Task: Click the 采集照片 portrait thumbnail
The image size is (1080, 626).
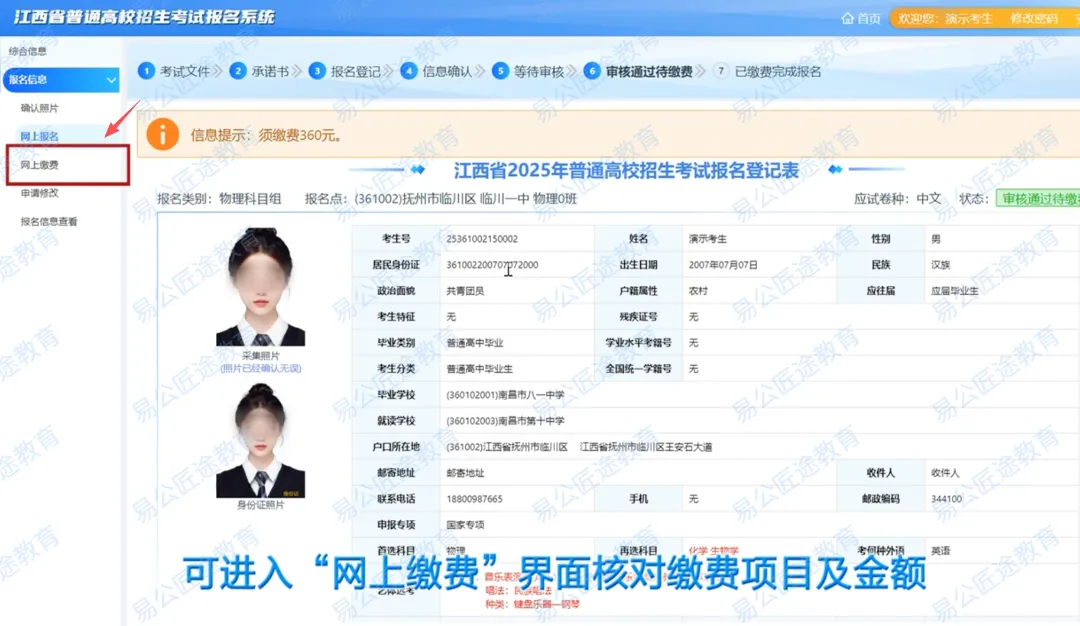Action: 260,287
